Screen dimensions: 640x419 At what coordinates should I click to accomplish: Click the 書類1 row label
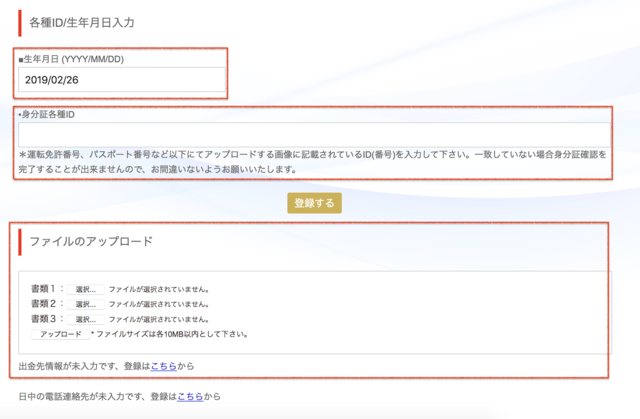tap(47, 290)
